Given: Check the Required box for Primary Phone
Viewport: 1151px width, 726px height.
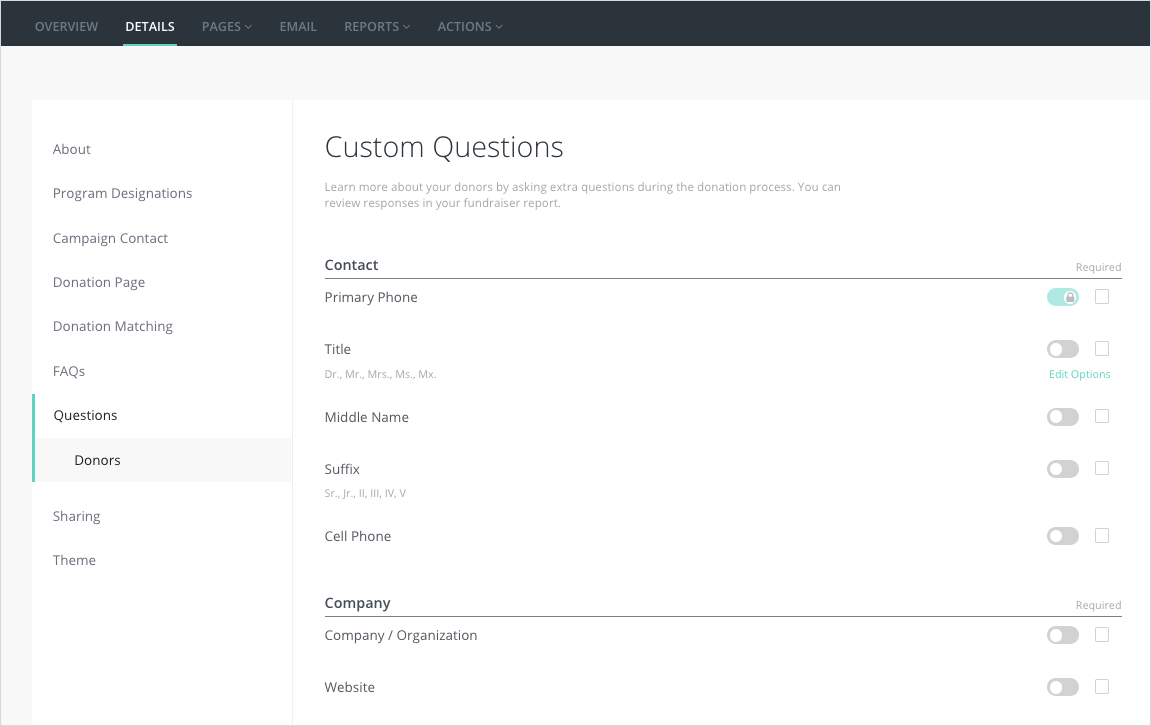Looking at the screenshot, I should tap(1102, 297).
